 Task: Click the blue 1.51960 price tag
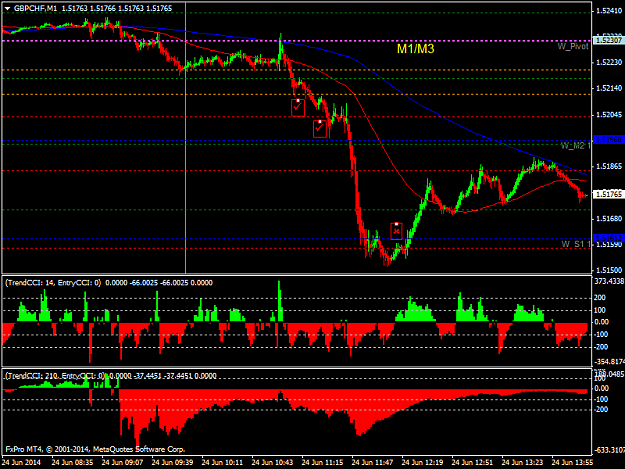tap(608, 140)
